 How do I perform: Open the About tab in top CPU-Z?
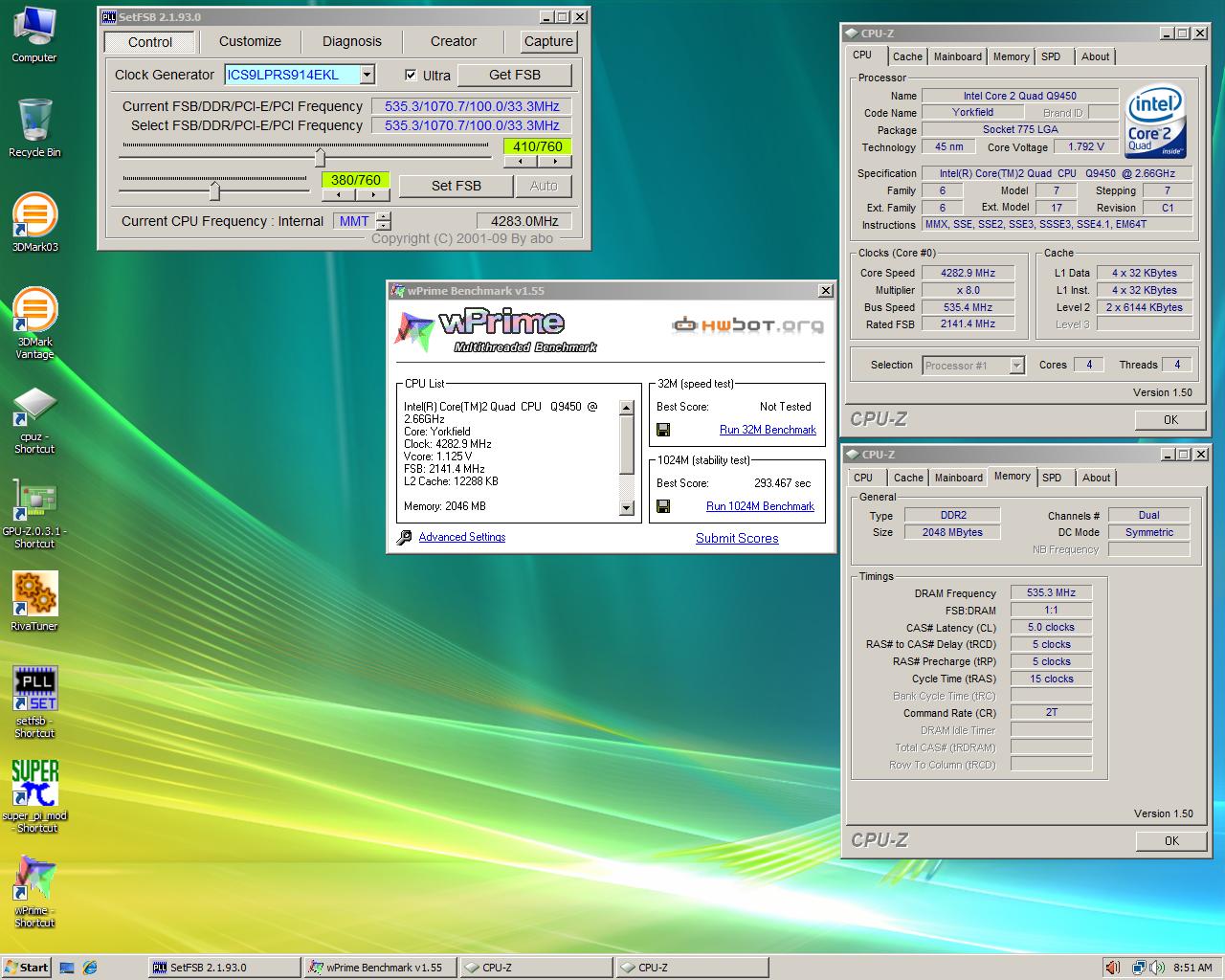point(1096,56)
